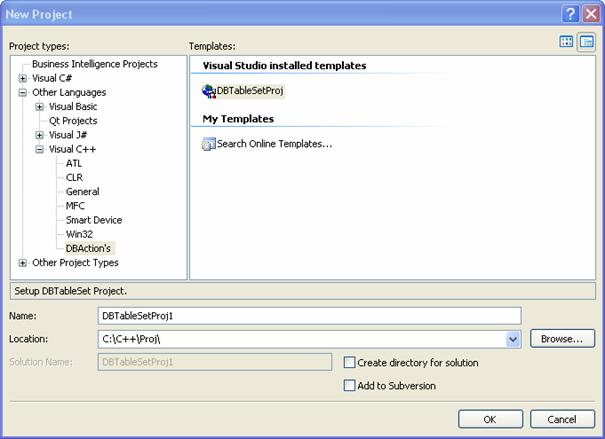Check Add to Subversion option

[349, 385]
